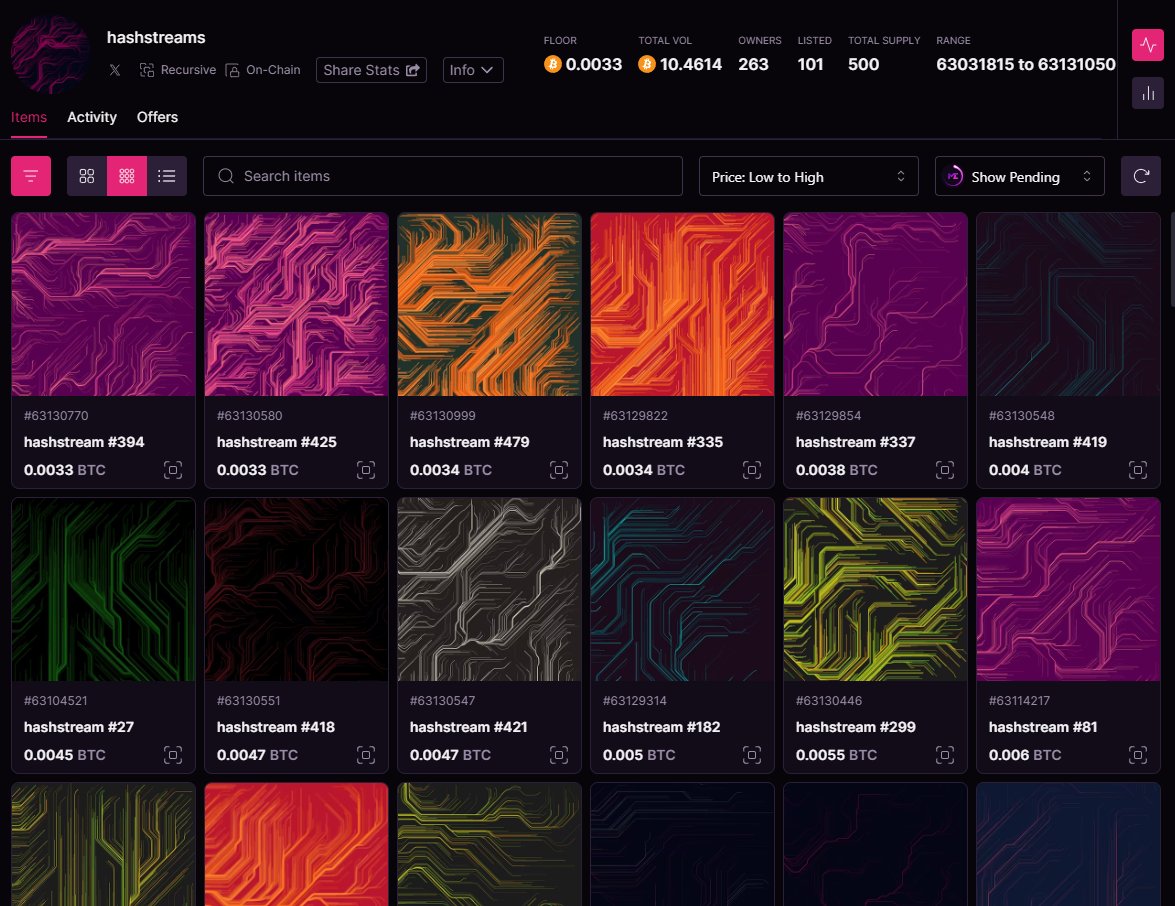Open the bar chart analytics icon
The image size is (1175, 906).
1147,94
